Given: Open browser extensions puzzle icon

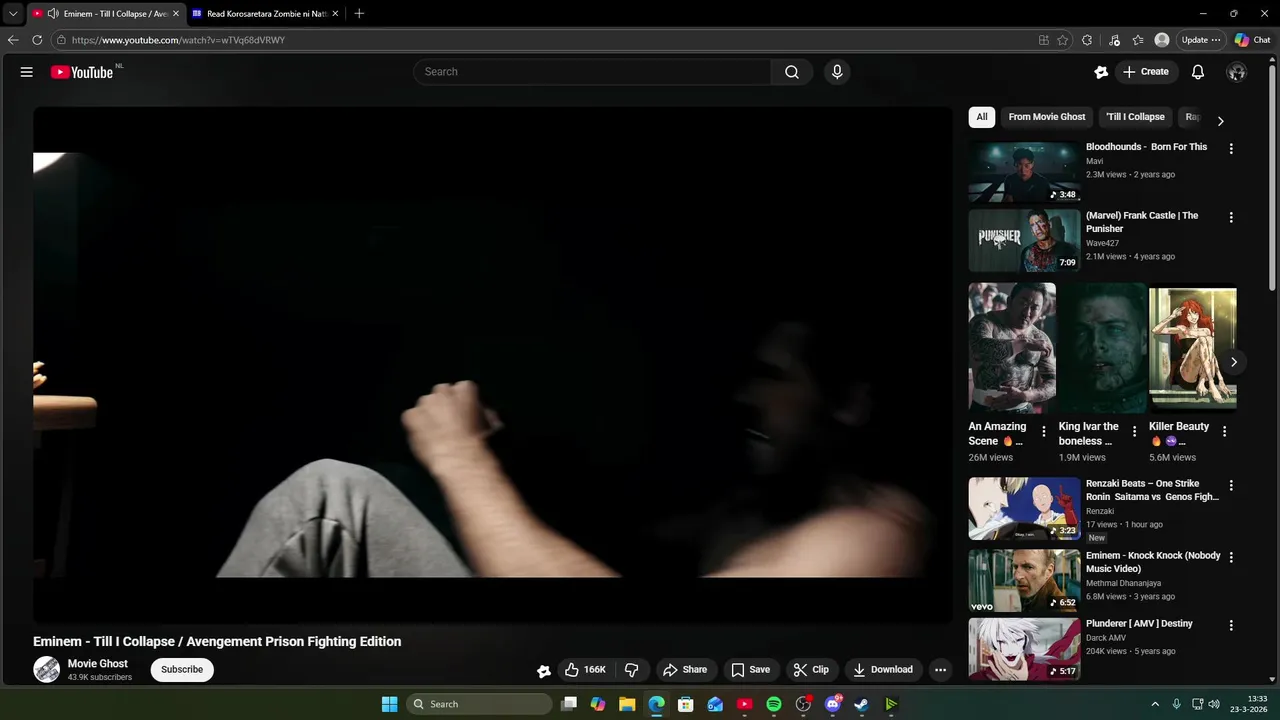Looking at the screenshot, I should pyautogui.click(x=1088, y=40).
